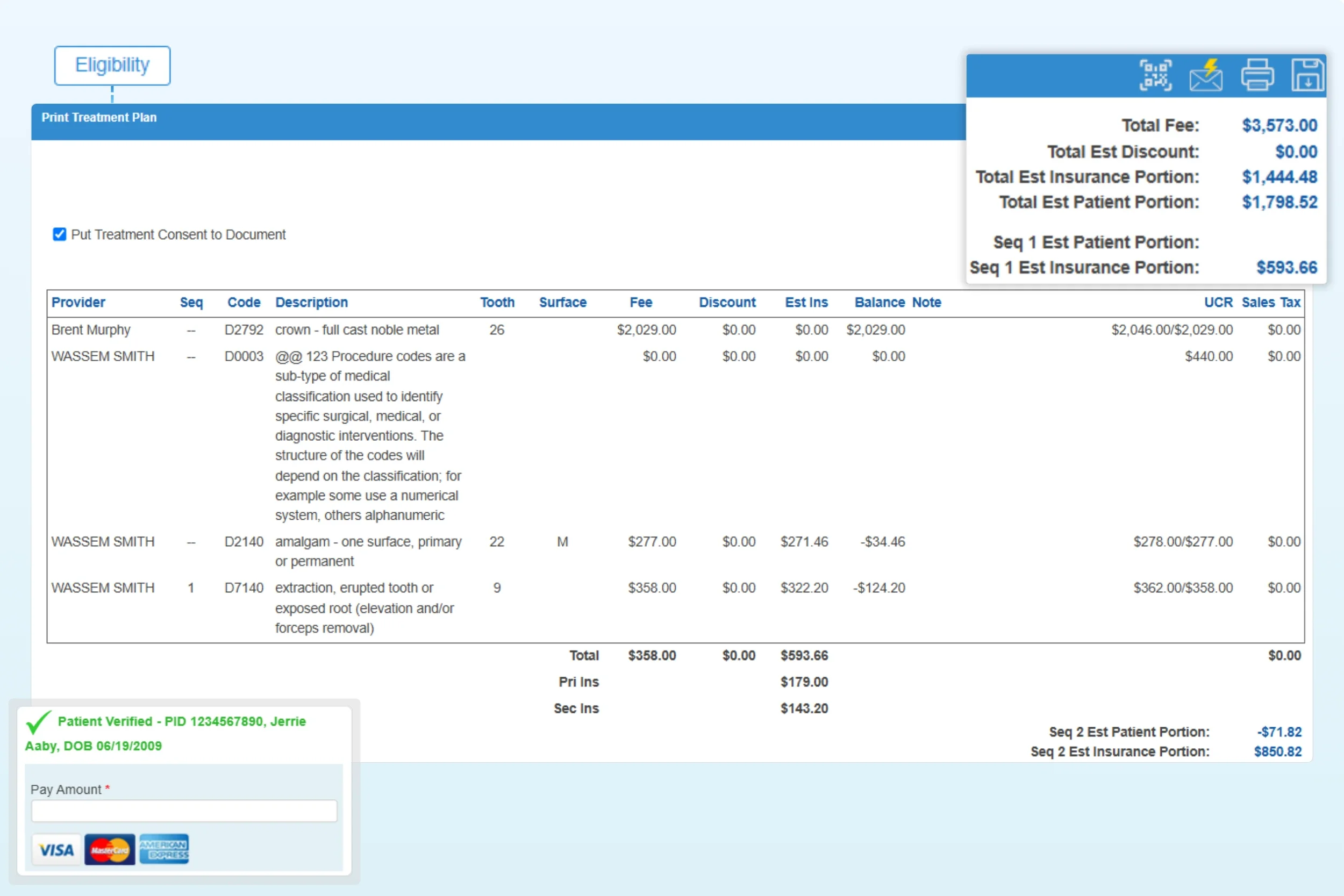
Task: Click the Seq 1 Est Insurance Portion value
Action: tap(1287, 267)
